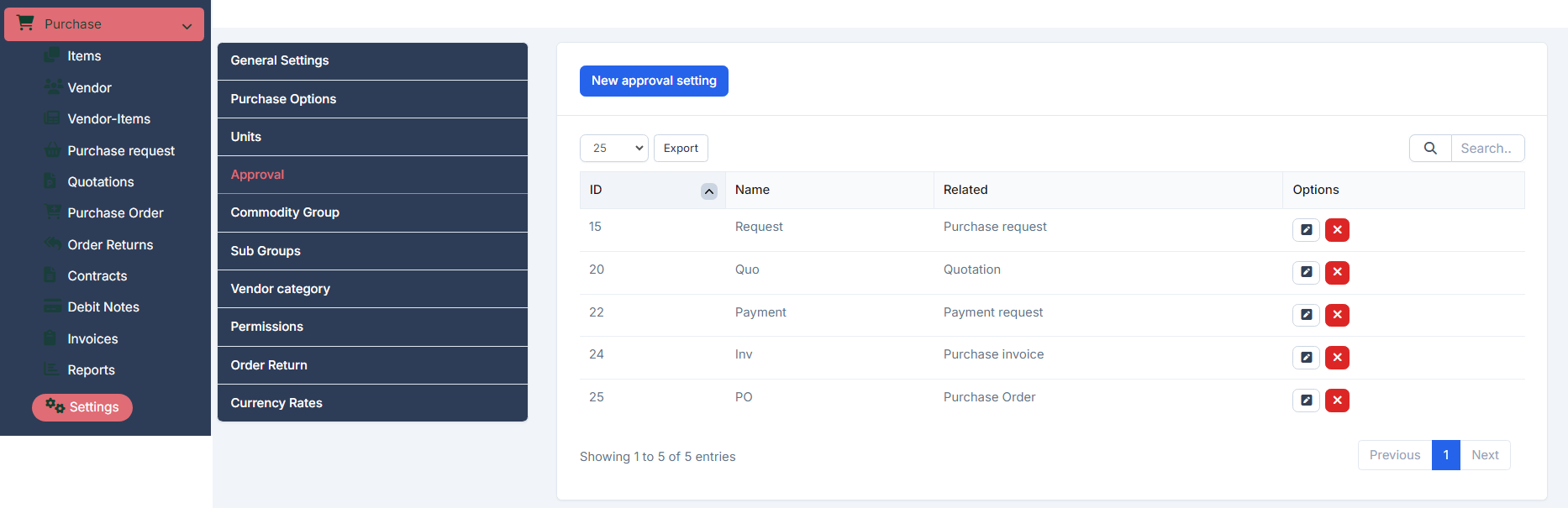Viewport: 1568px width, 508px height.
Task: Click the magnifying glass search icon
Action: tap(1430, 149)
